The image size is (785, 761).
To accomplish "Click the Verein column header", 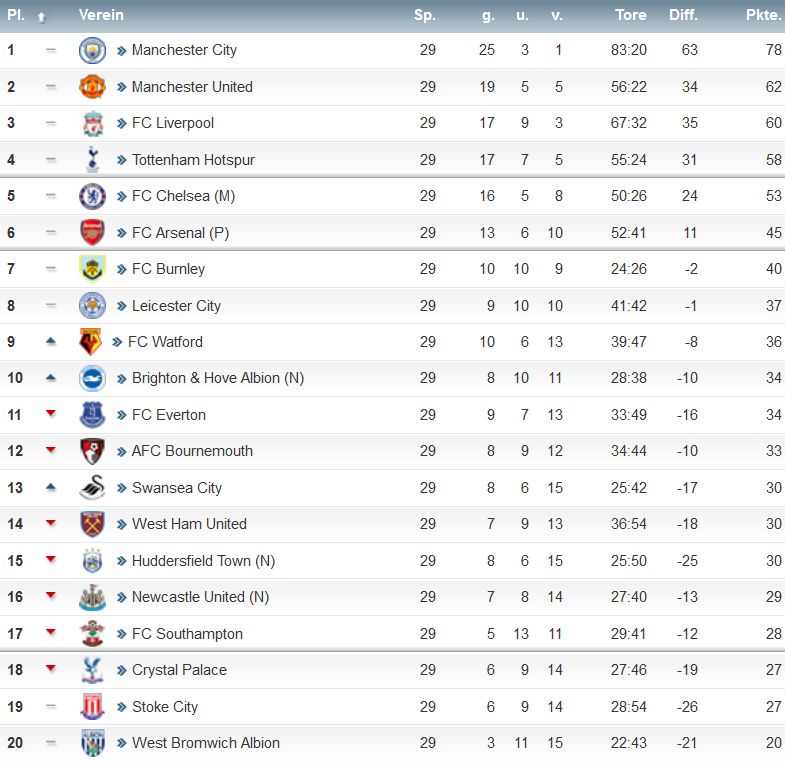I will pos(101,15).
